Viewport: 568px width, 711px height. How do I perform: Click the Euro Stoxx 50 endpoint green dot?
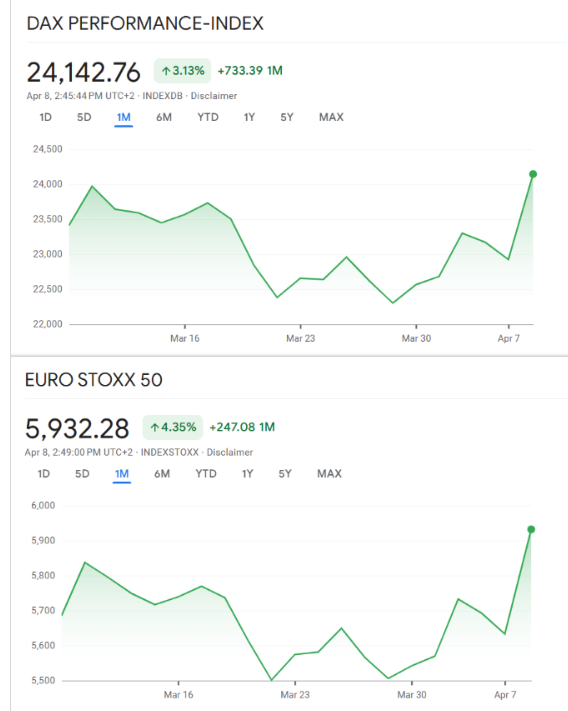pyautogui.click(x=531, y=530)
